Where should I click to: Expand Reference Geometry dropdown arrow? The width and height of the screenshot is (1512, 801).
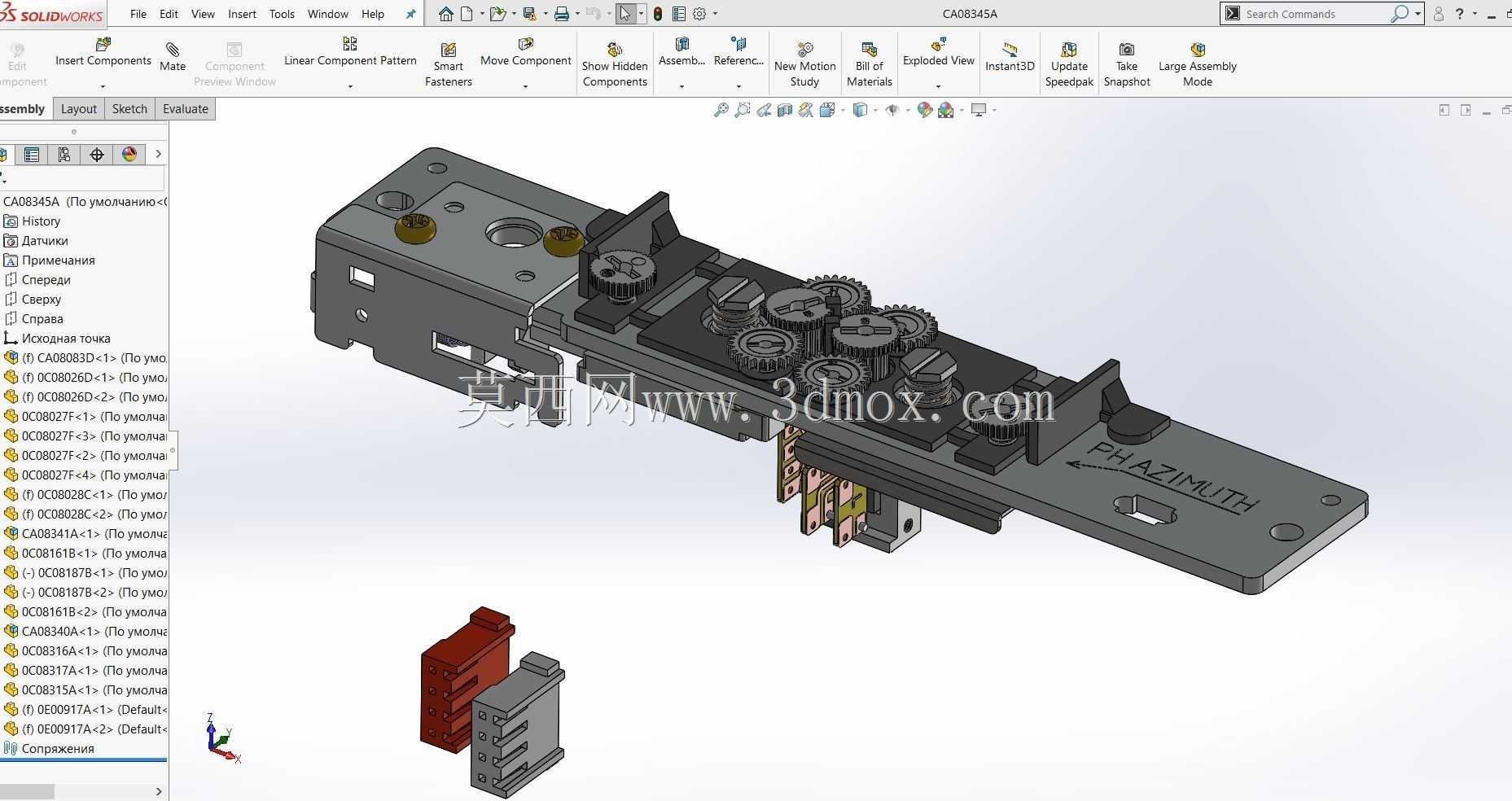click(738, 86)
